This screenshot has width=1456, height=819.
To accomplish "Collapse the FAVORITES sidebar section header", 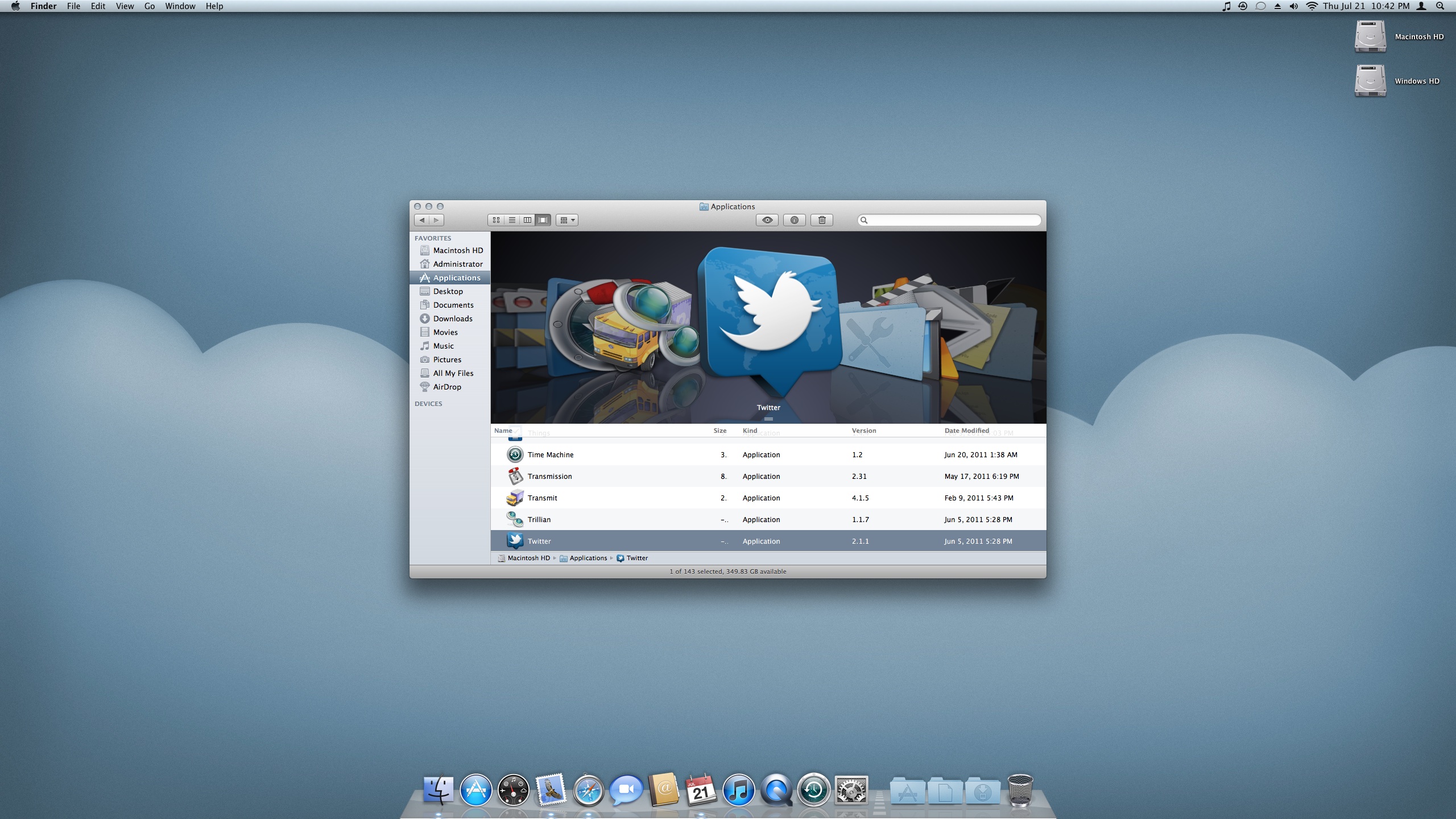I will coord(433,238).
